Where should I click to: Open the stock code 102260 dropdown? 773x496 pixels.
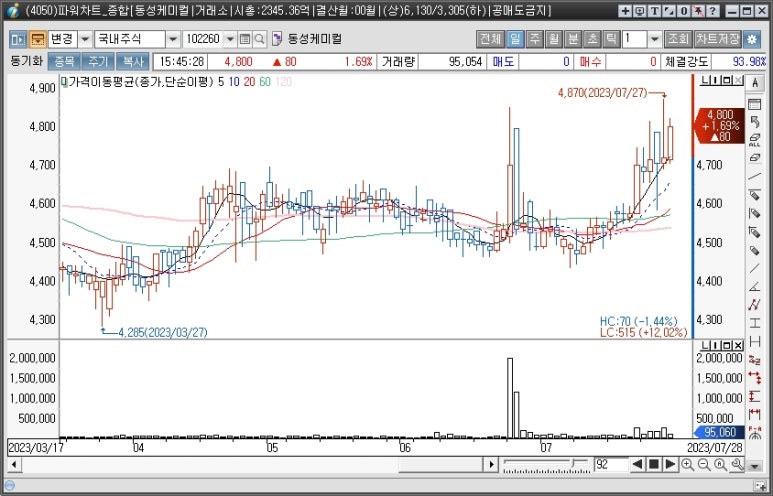(x=230, y=39)
